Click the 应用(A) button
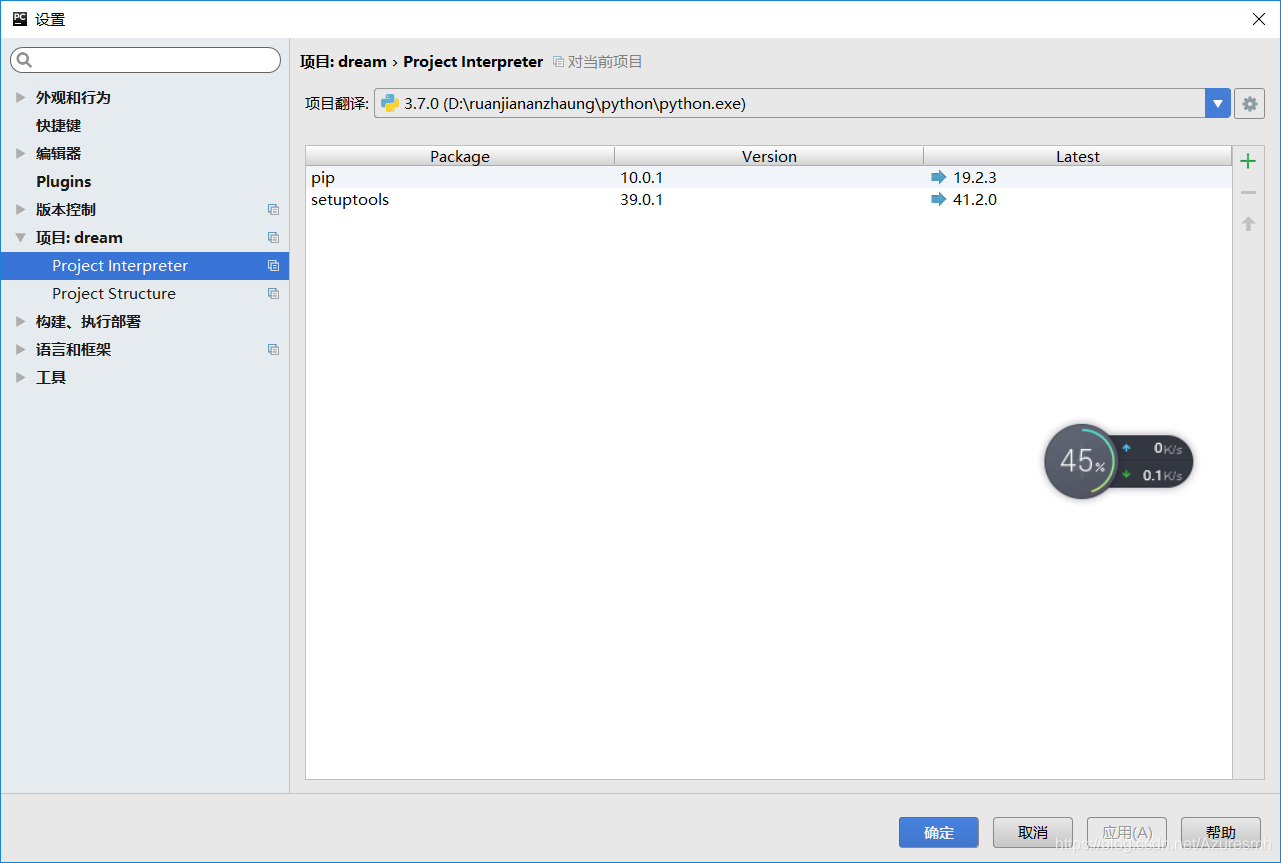1281x863 pixels. (x=1127, y=832)
